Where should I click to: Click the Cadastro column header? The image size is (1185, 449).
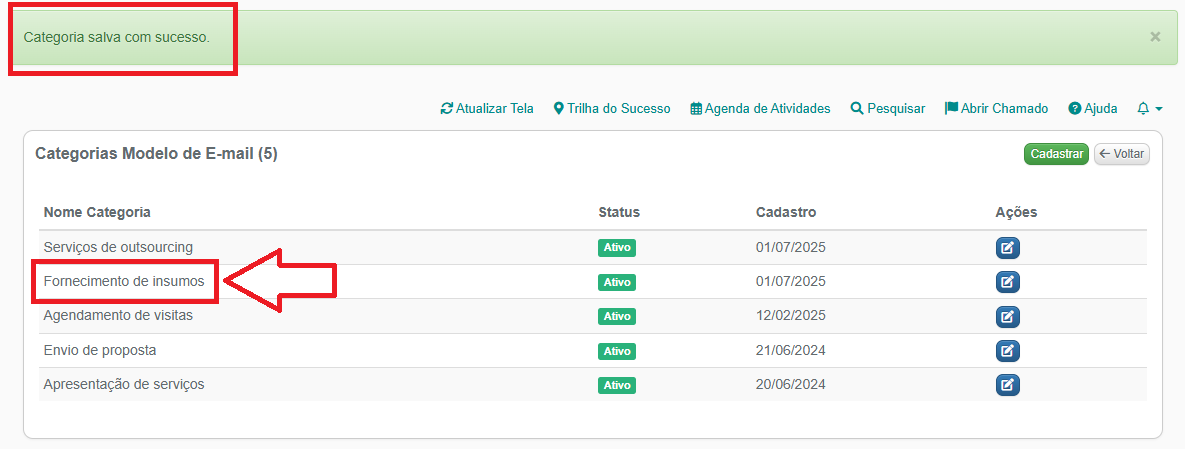(x=786, y=212)
